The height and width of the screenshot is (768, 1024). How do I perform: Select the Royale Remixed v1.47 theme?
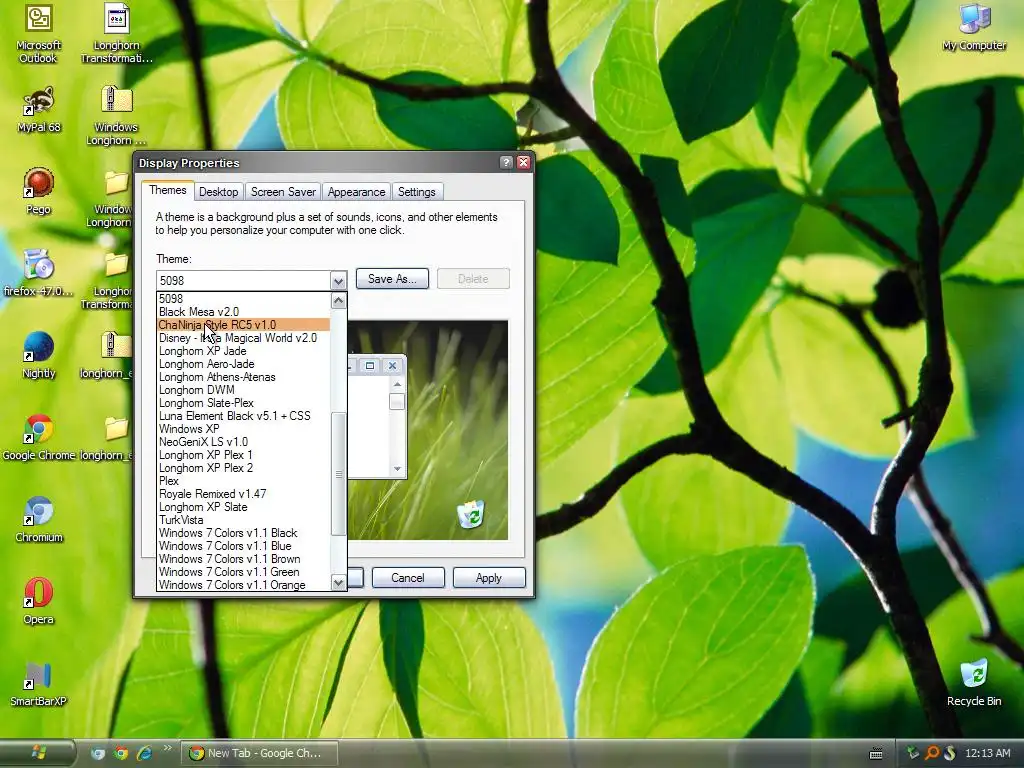click(x=244, y=494)
